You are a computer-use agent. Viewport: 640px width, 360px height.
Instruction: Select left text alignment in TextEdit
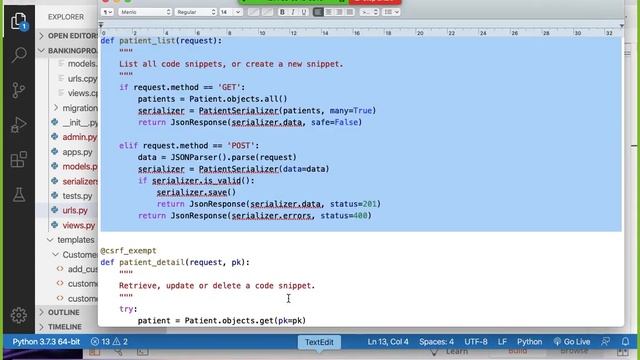318,12
